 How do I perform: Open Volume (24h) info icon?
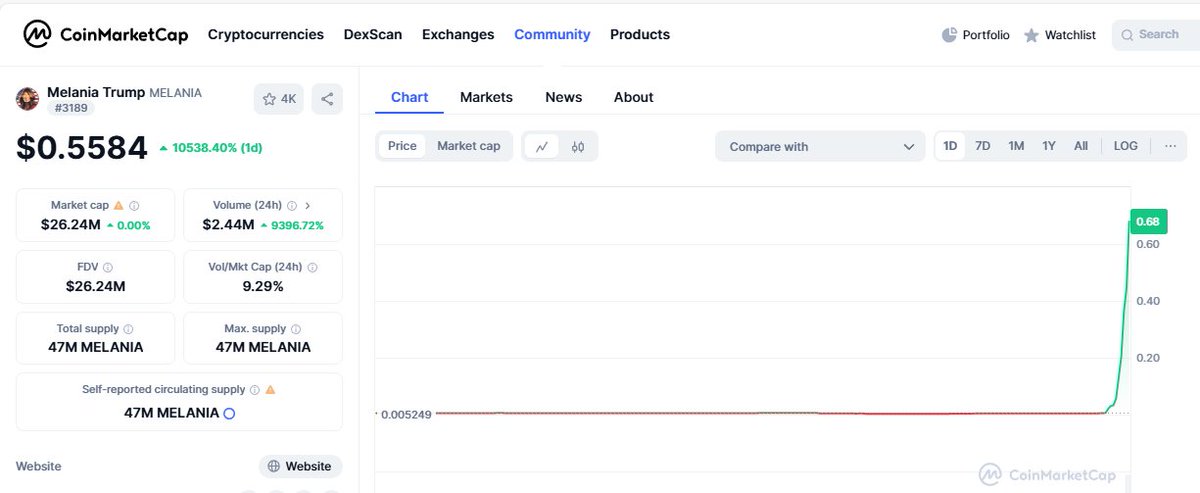(x=291, y=205)
